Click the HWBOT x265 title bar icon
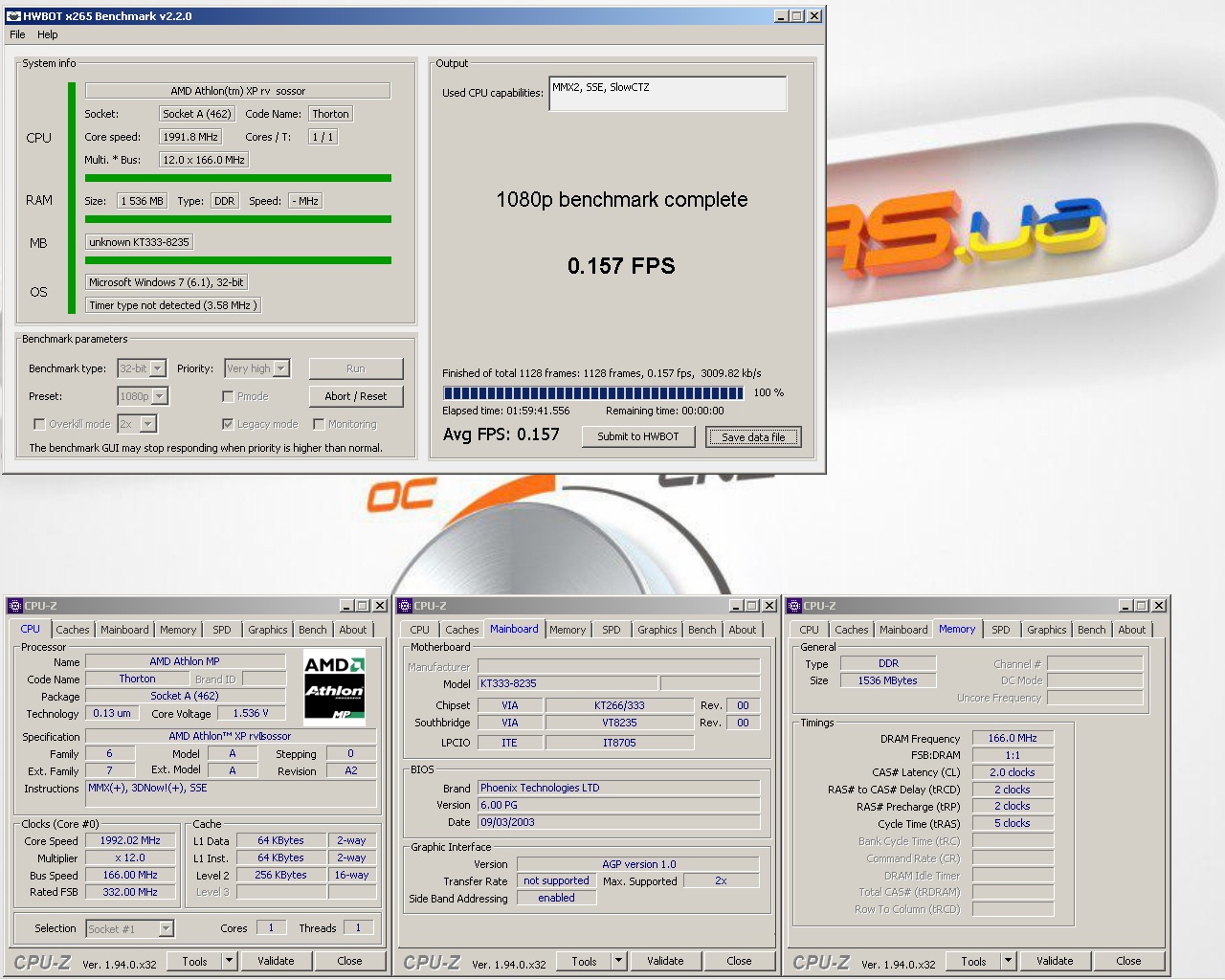This screenshot has height=980, width=1225. (x=13, y=15)
